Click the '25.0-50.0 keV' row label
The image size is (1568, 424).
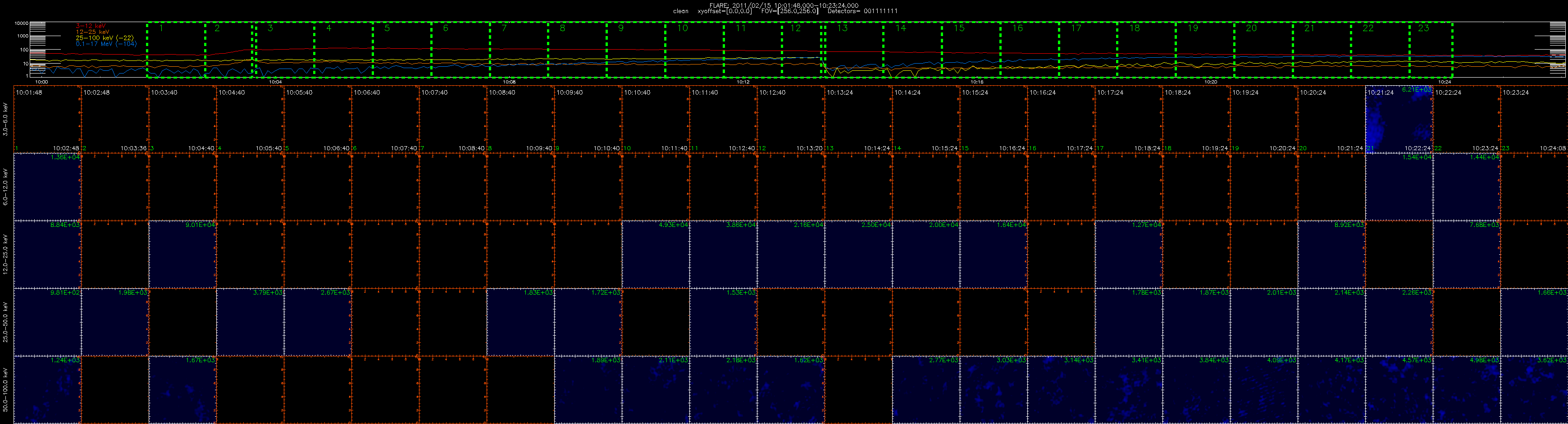5,322
